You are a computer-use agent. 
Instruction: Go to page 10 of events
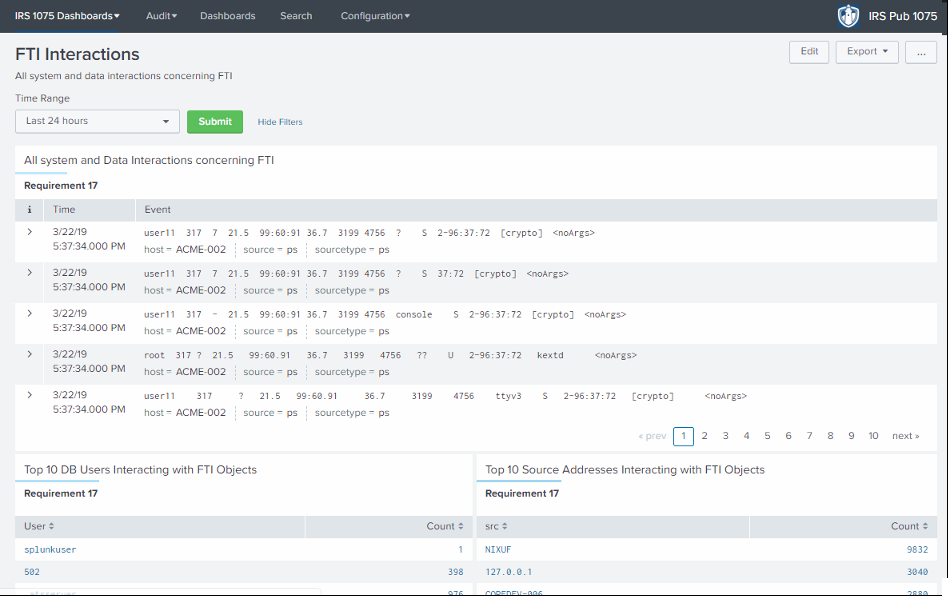(873, 436)
